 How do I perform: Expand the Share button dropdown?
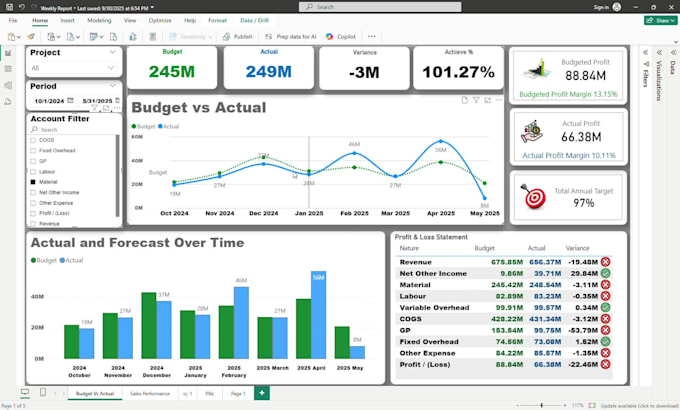[x=673, y=20]
